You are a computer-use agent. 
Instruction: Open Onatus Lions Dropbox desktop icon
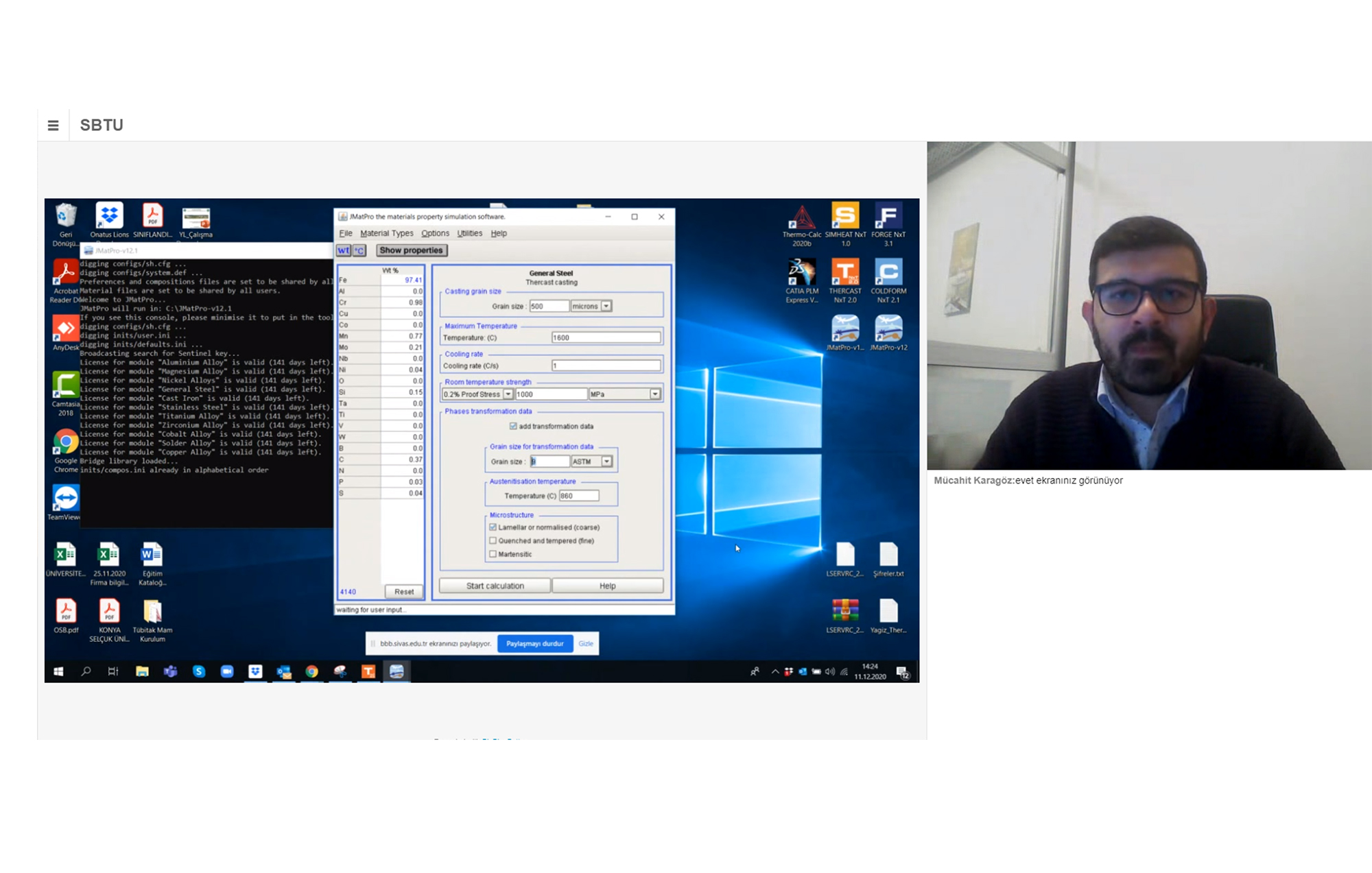[x=109, y=221]
